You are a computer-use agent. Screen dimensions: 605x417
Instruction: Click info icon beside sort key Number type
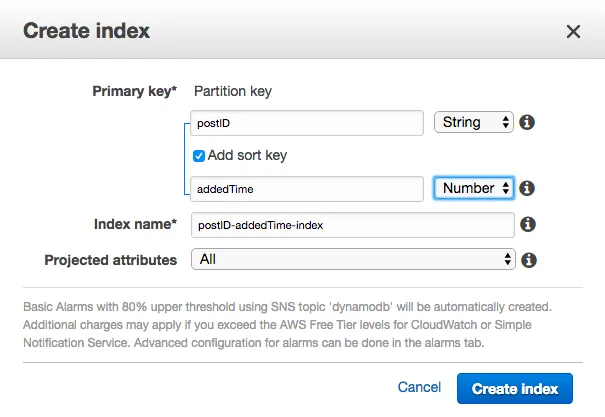coord(527,188)
